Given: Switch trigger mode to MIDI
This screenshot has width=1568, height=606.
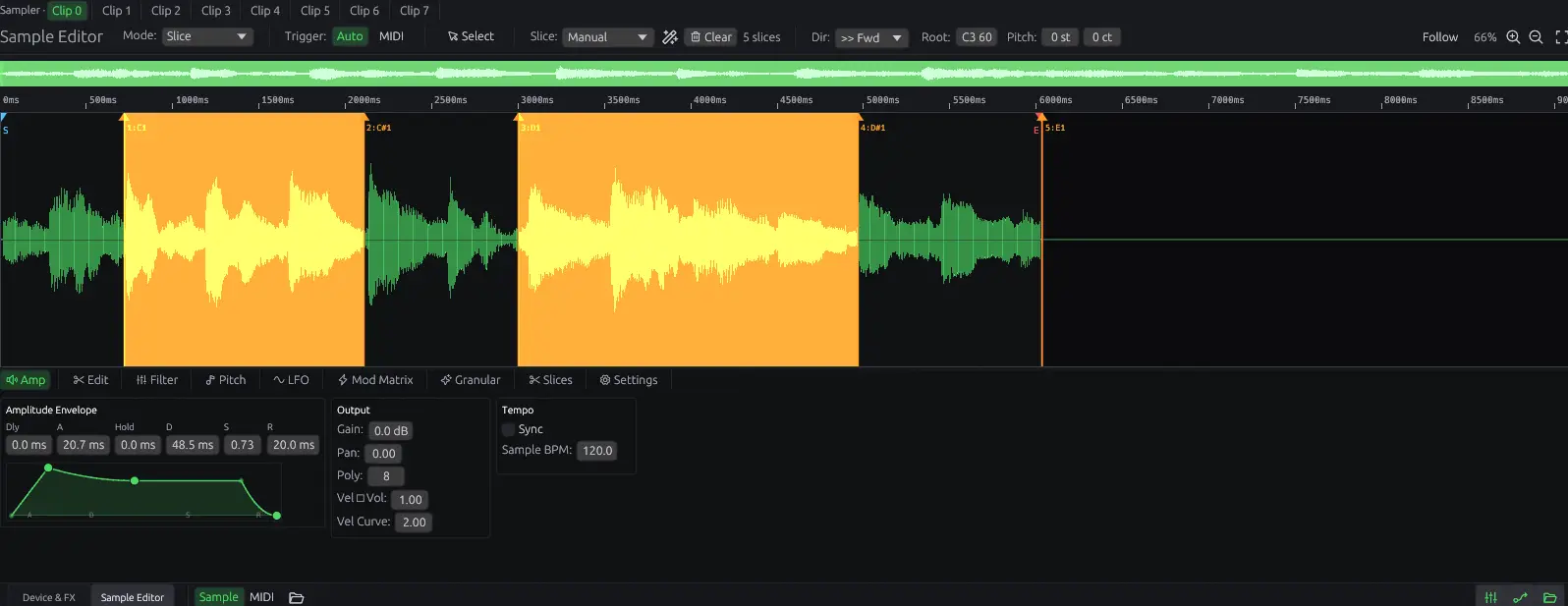Looking at the screenshot, I should (x=391, y=36).
